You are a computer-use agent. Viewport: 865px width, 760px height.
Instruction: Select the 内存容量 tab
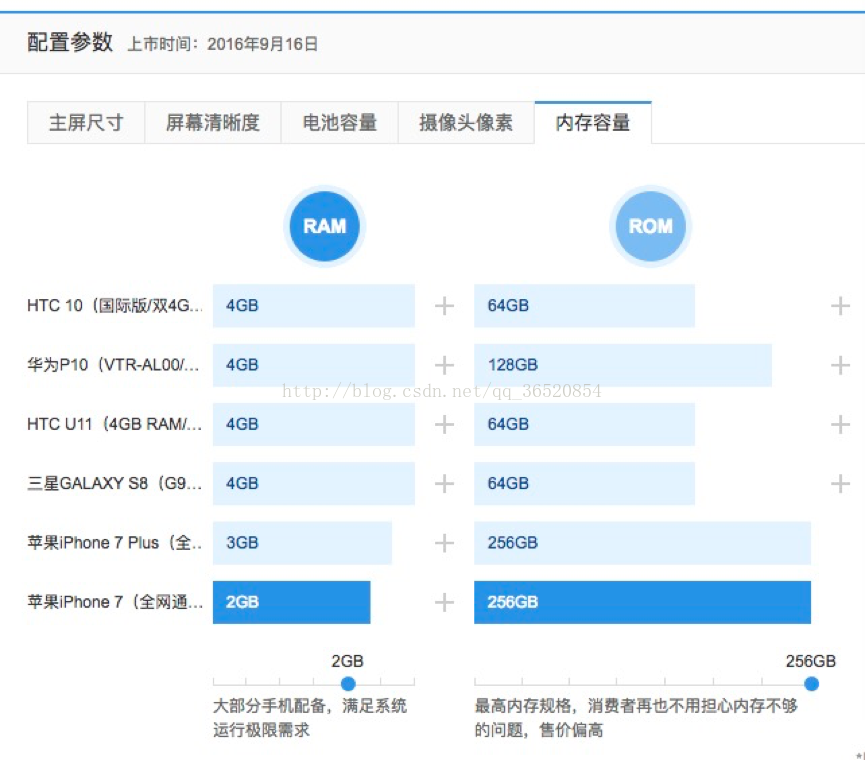(593, 122)
